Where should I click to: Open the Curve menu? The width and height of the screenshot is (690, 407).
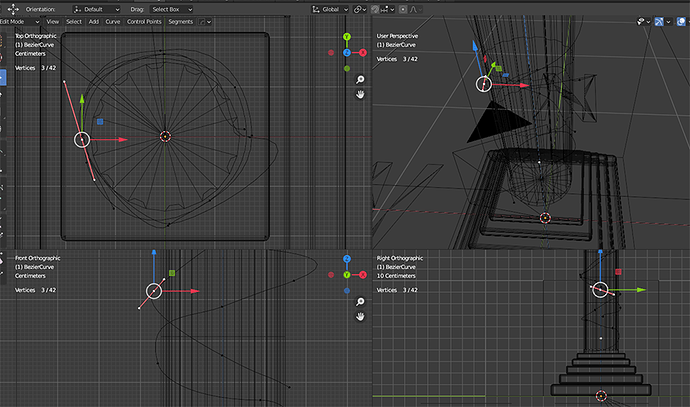[113, 22]
